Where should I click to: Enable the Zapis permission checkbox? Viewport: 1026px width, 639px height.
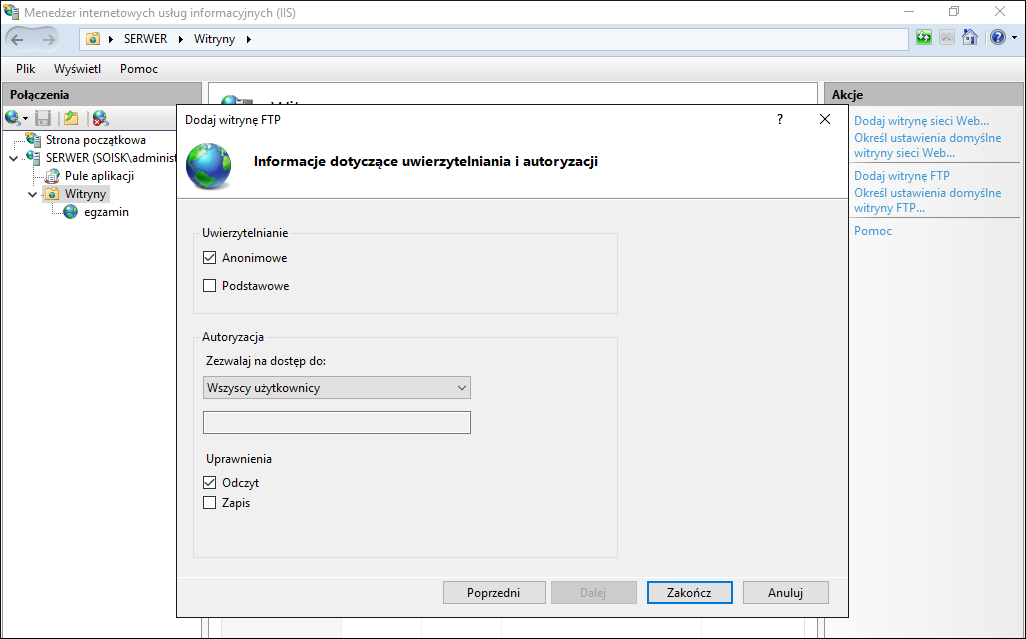pos(209,503)
